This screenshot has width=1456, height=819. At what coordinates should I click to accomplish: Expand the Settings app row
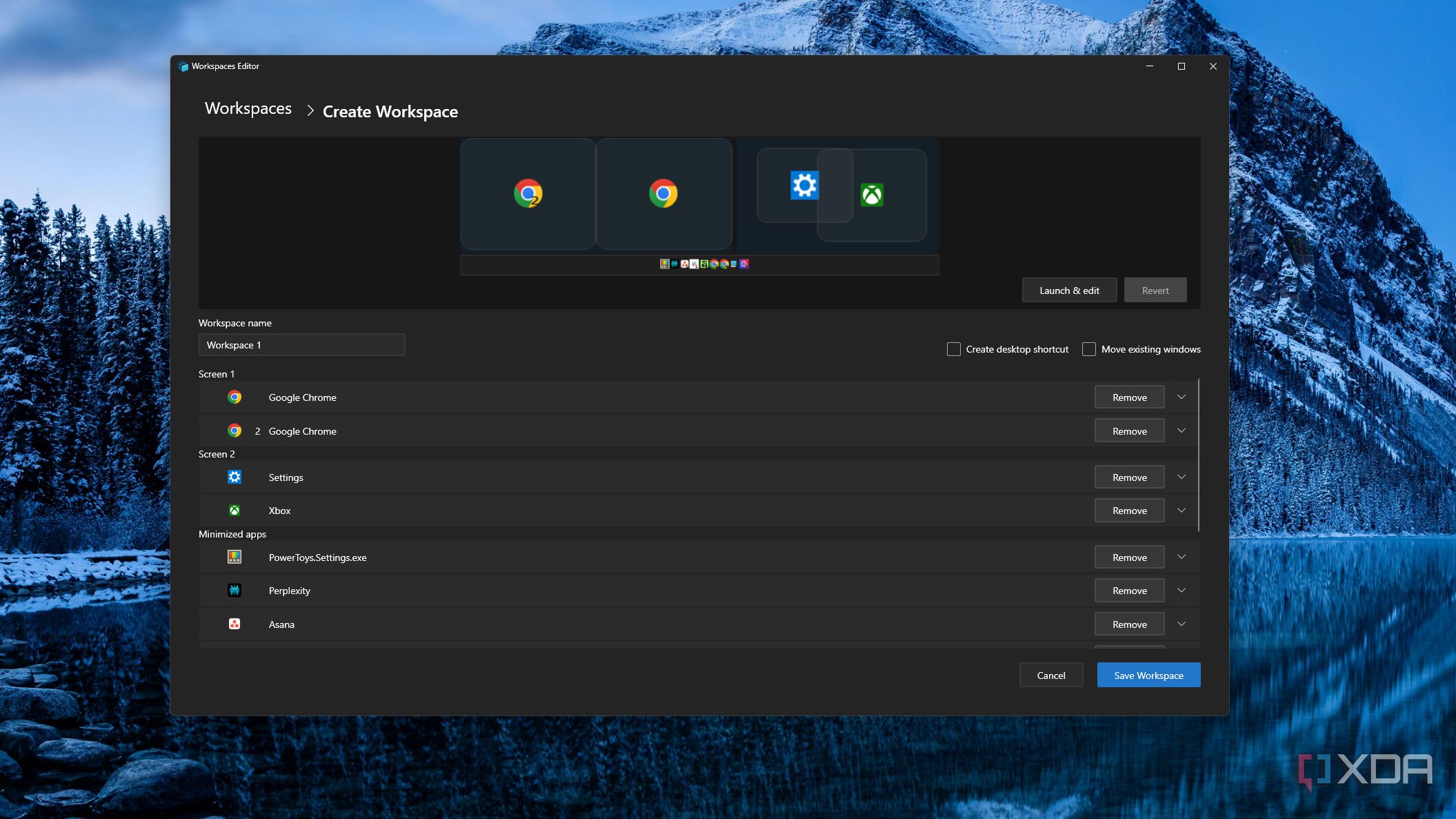click(x=1181, y=477)
